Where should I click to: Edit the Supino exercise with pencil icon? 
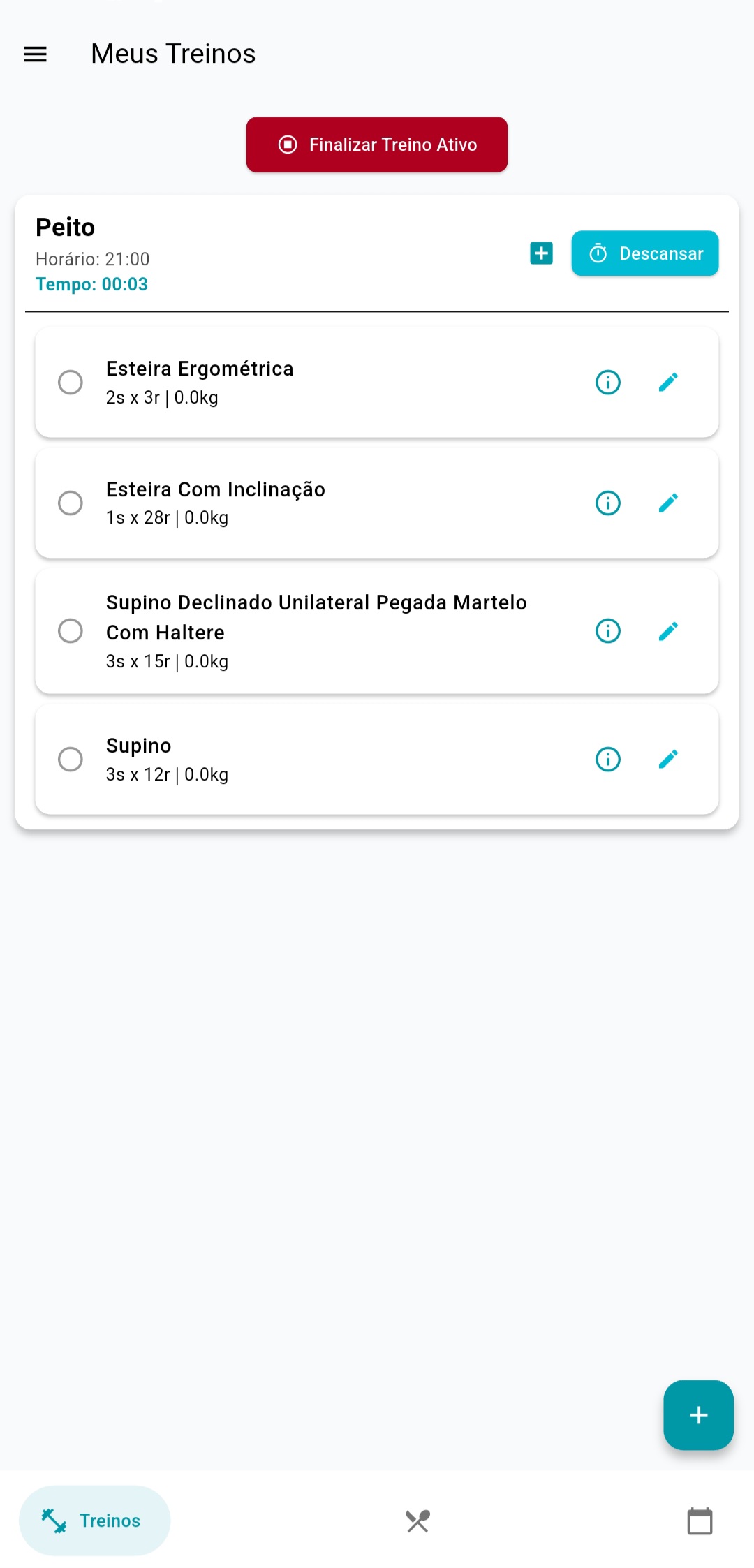click(x=668, y=759)
